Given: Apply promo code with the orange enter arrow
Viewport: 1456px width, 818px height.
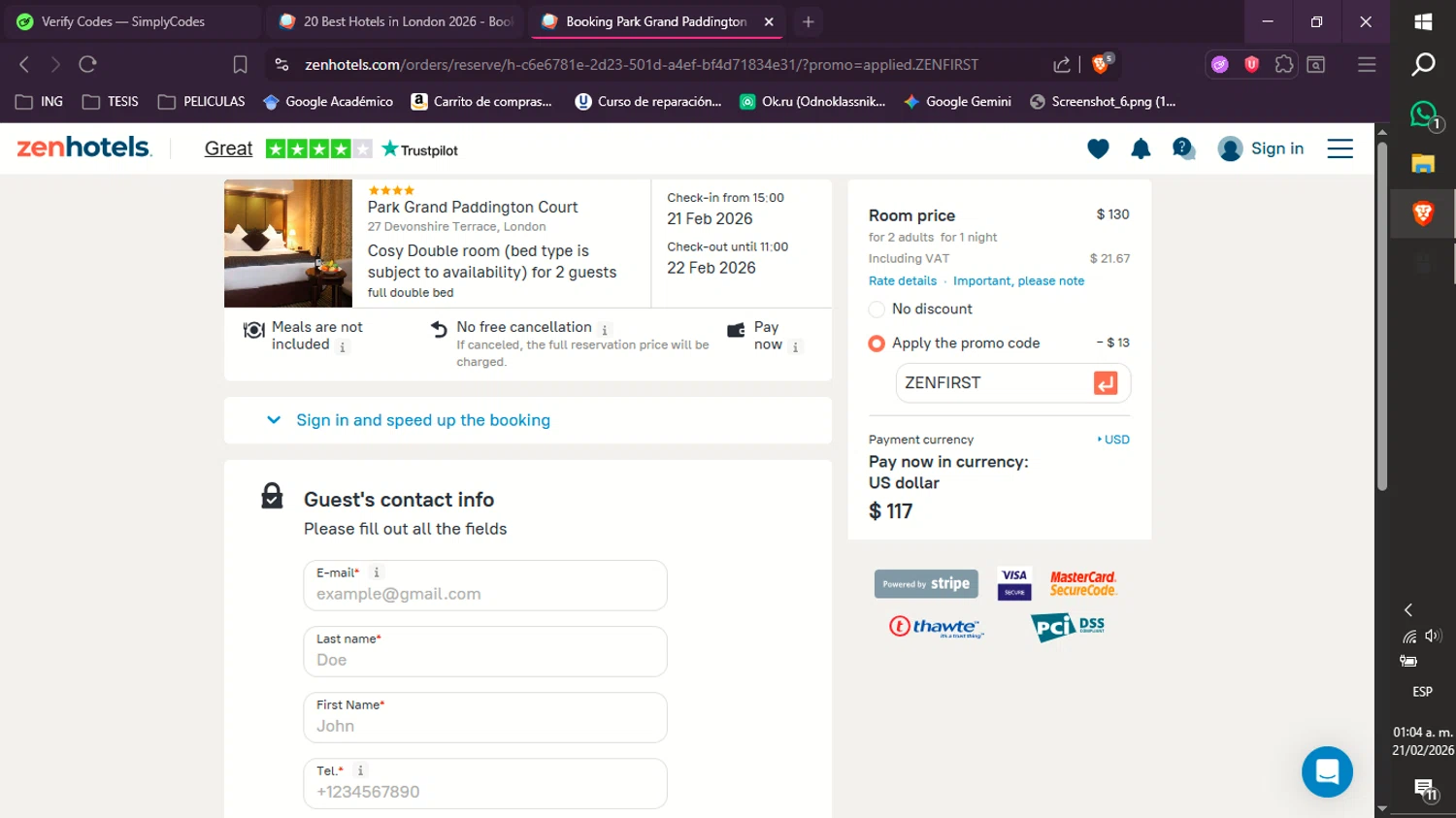Looking at the screenshot, I should click(1106, 383).
